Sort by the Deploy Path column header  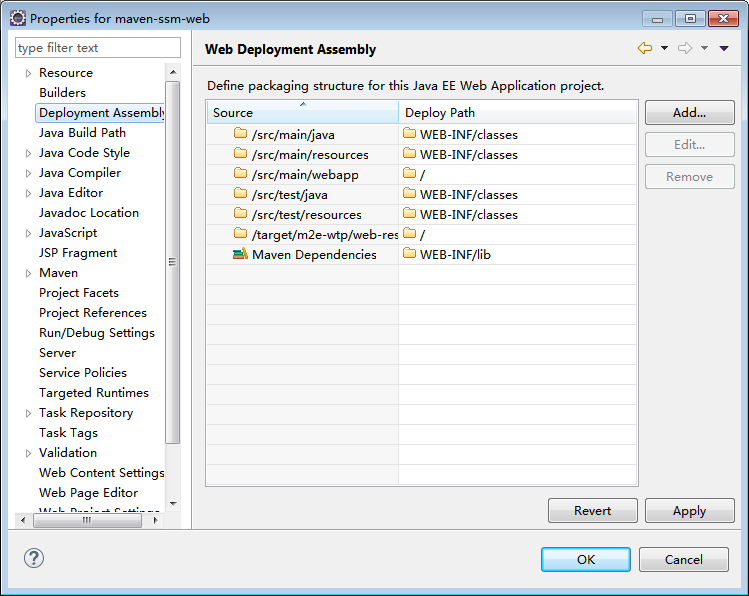tap(517, 113)
